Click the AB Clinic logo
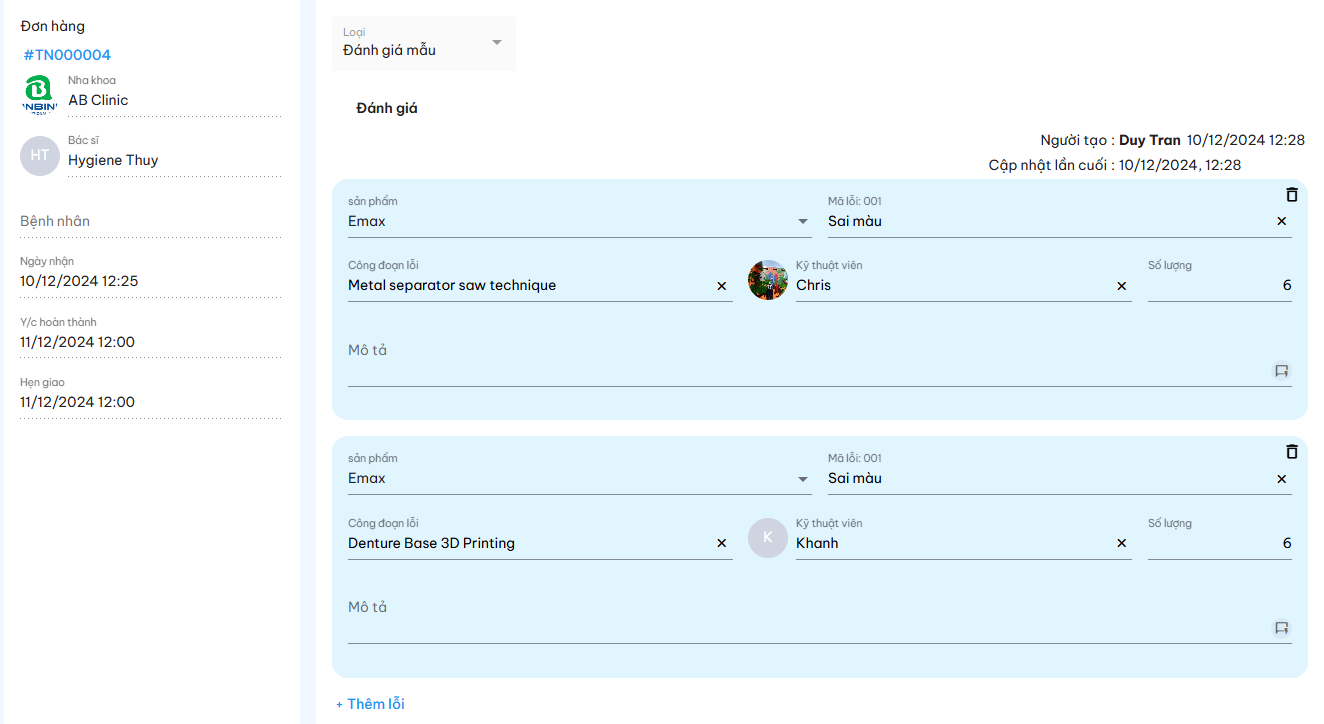 pyautogui.click(x=40, y=95)
